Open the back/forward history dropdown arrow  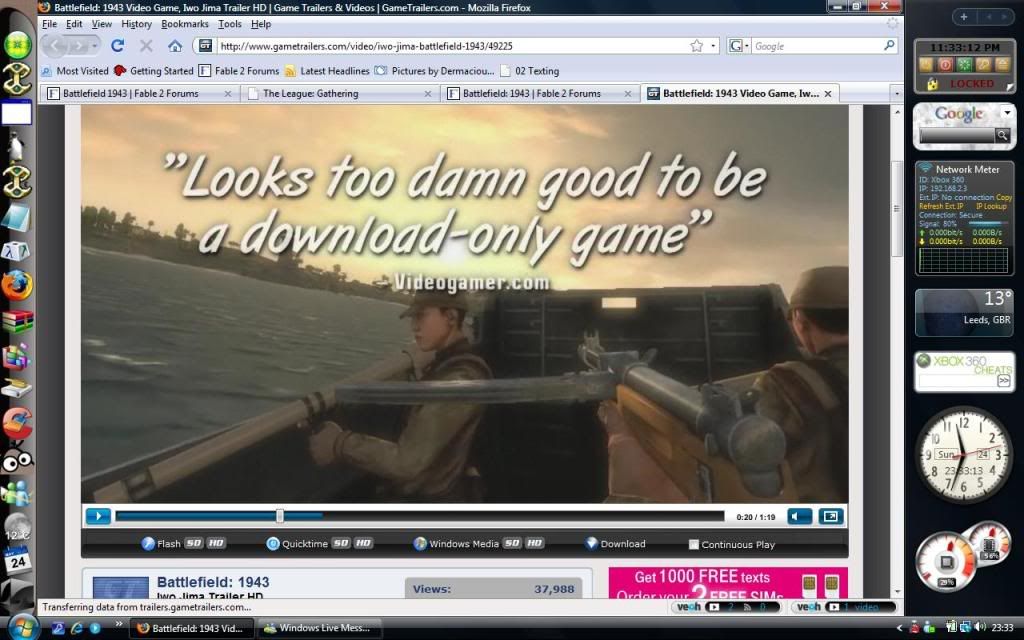pos(95,46)
